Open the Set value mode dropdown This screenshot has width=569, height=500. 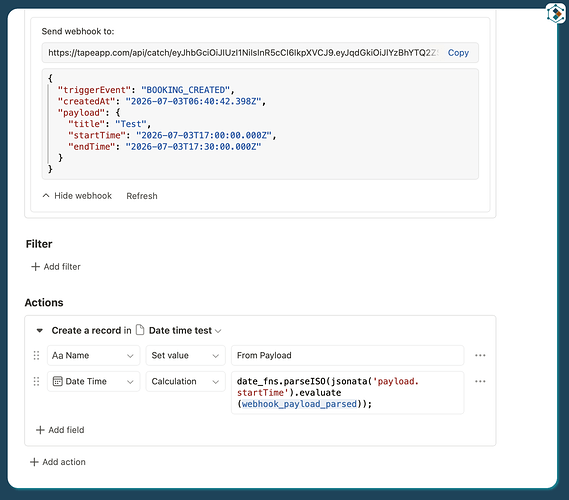(x=185, y=356)
